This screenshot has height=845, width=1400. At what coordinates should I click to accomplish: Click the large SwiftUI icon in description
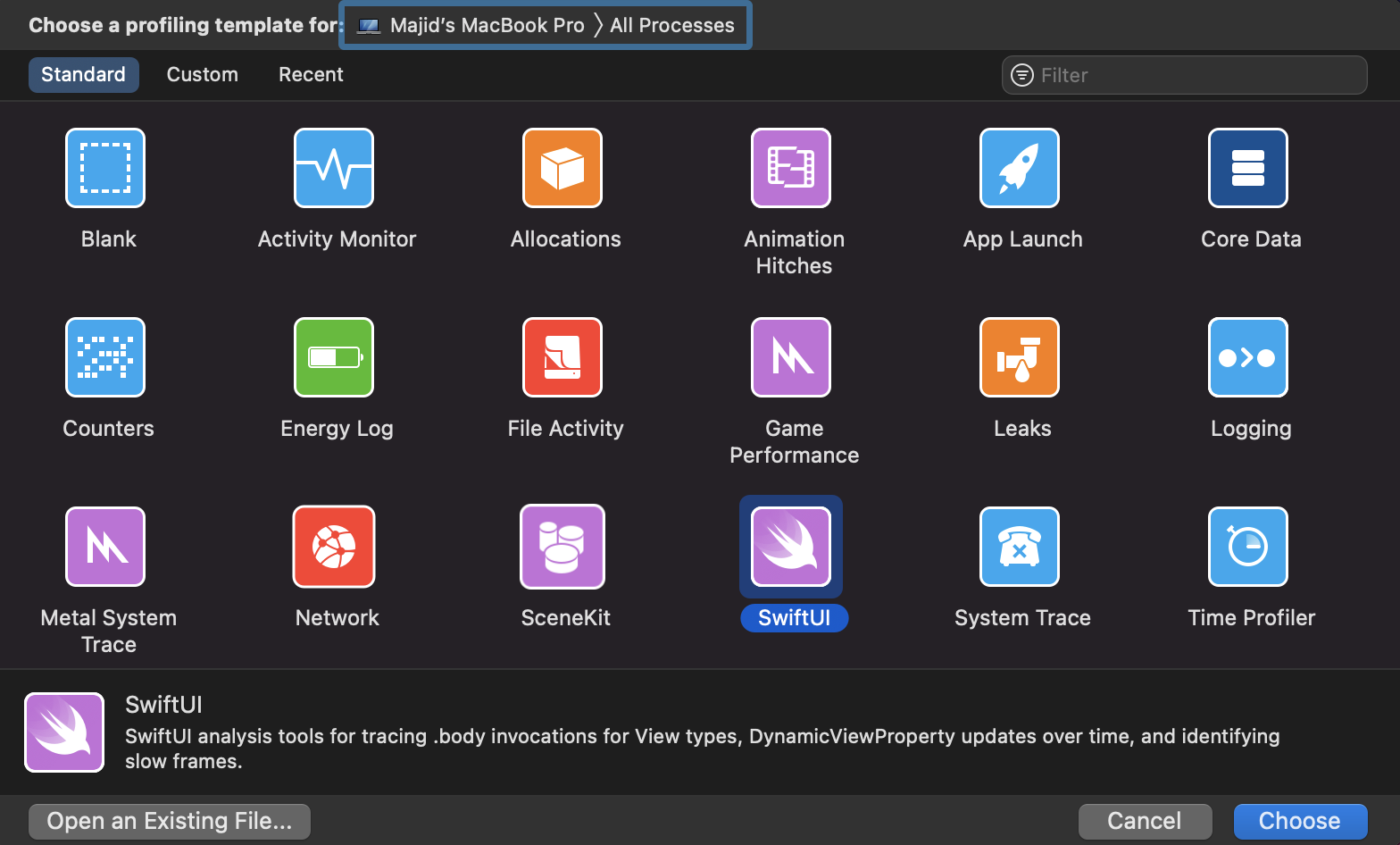[64, 732]
